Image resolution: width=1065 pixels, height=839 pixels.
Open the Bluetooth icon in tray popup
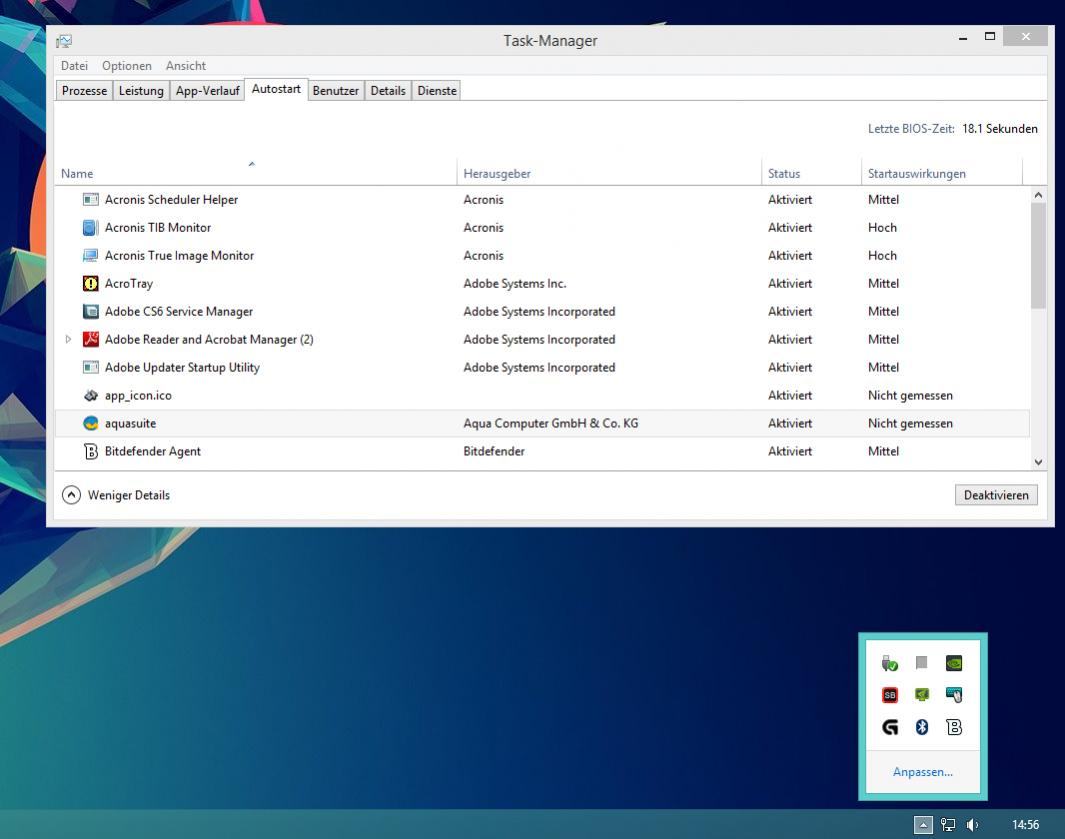click(922, 727)
